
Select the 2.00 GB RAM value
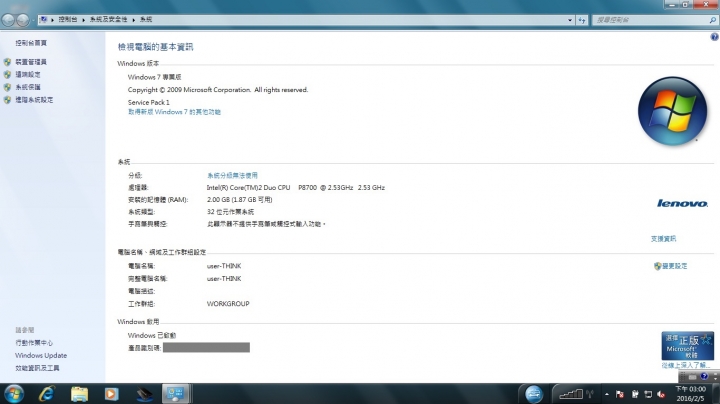(240, 200)
